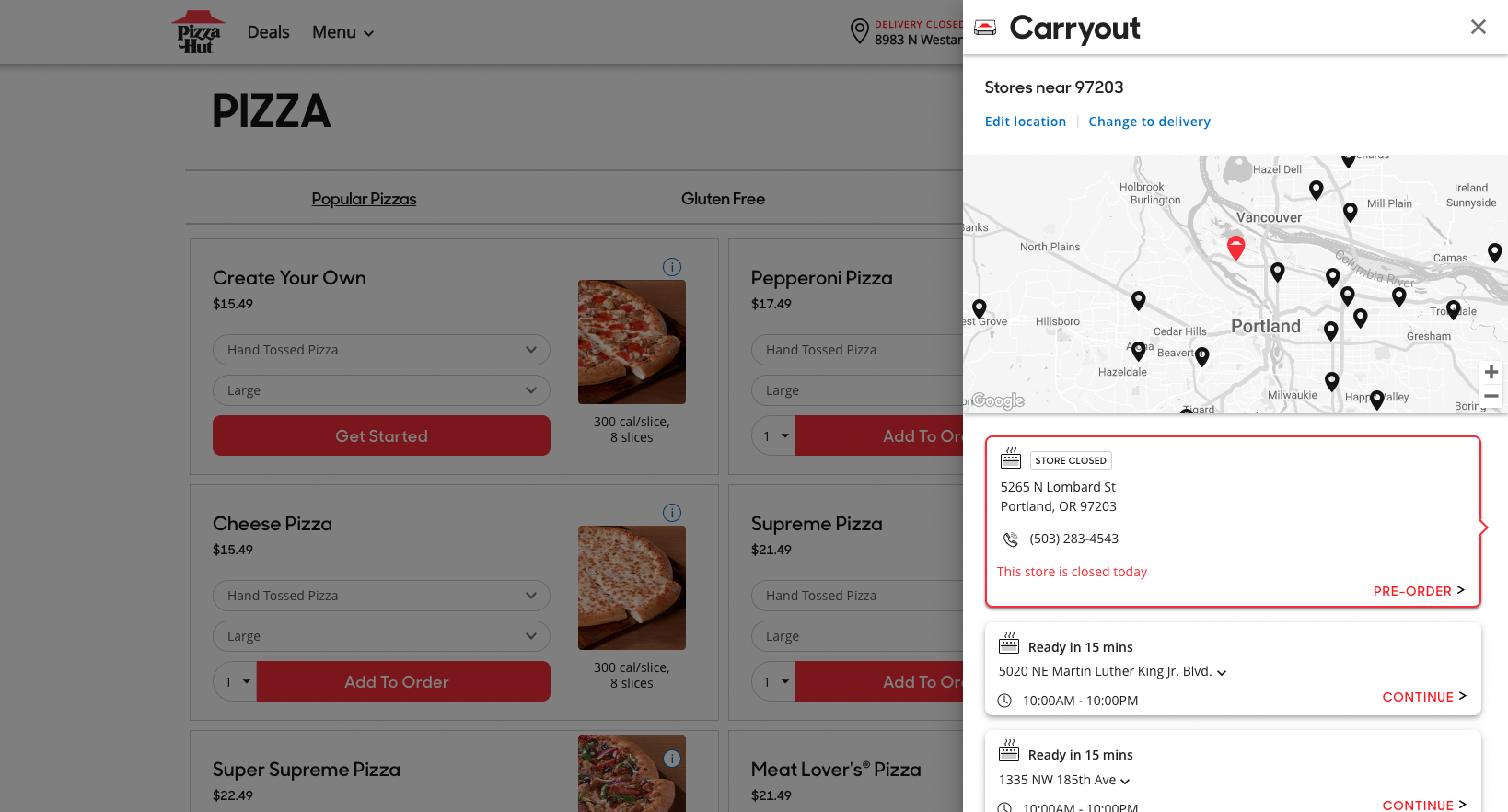Viewport: 1508px width, 812px height.
Task: Open info icon for Create Your Own
Action: coord(672,267)
